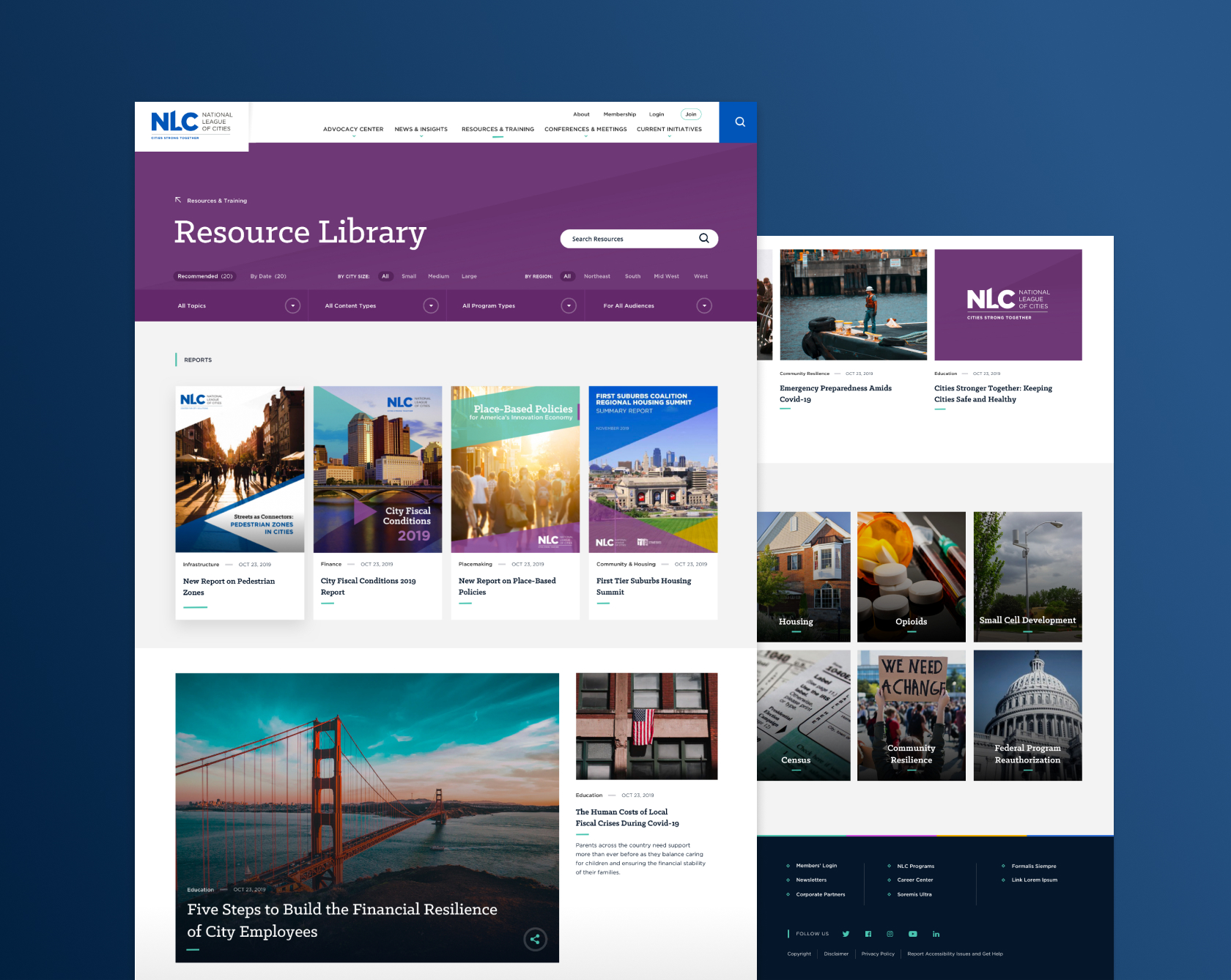The width and height of the screenshot is (1231, 980).
Task: Select All under By City Size
Action: 385,276
